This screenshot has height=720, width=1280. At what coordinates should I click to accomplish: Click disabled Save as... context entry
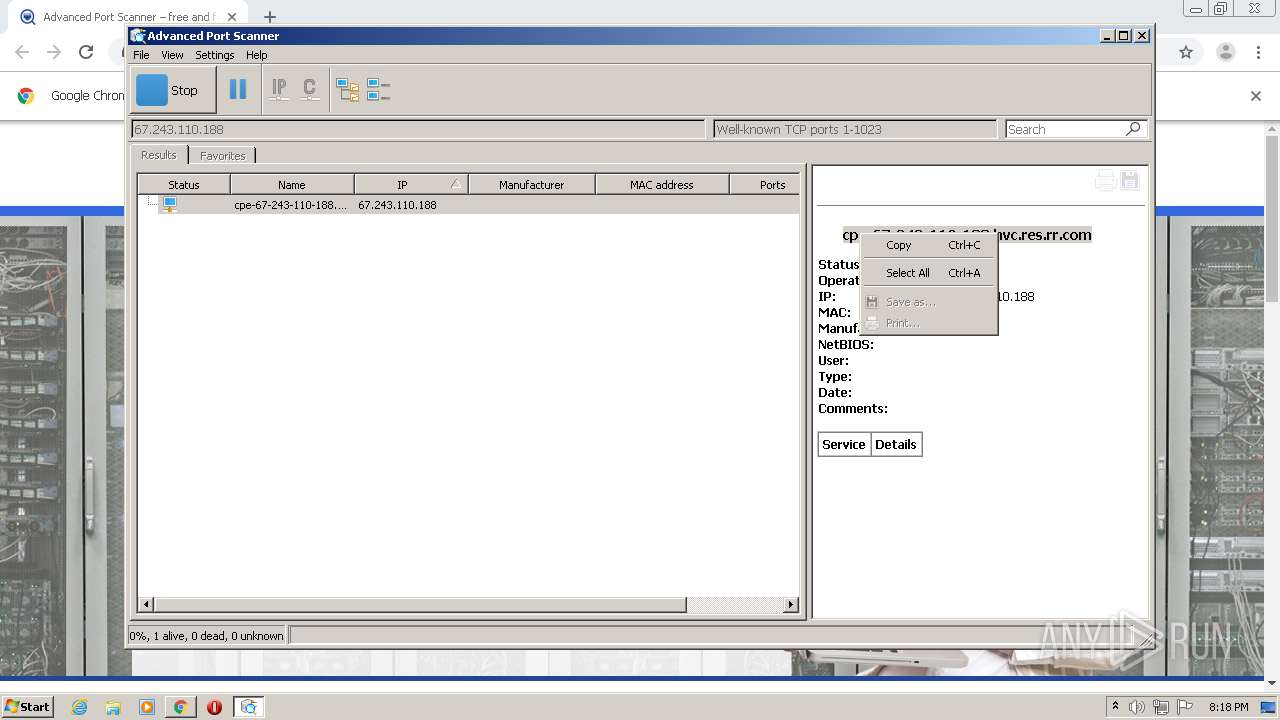[929, 302]
